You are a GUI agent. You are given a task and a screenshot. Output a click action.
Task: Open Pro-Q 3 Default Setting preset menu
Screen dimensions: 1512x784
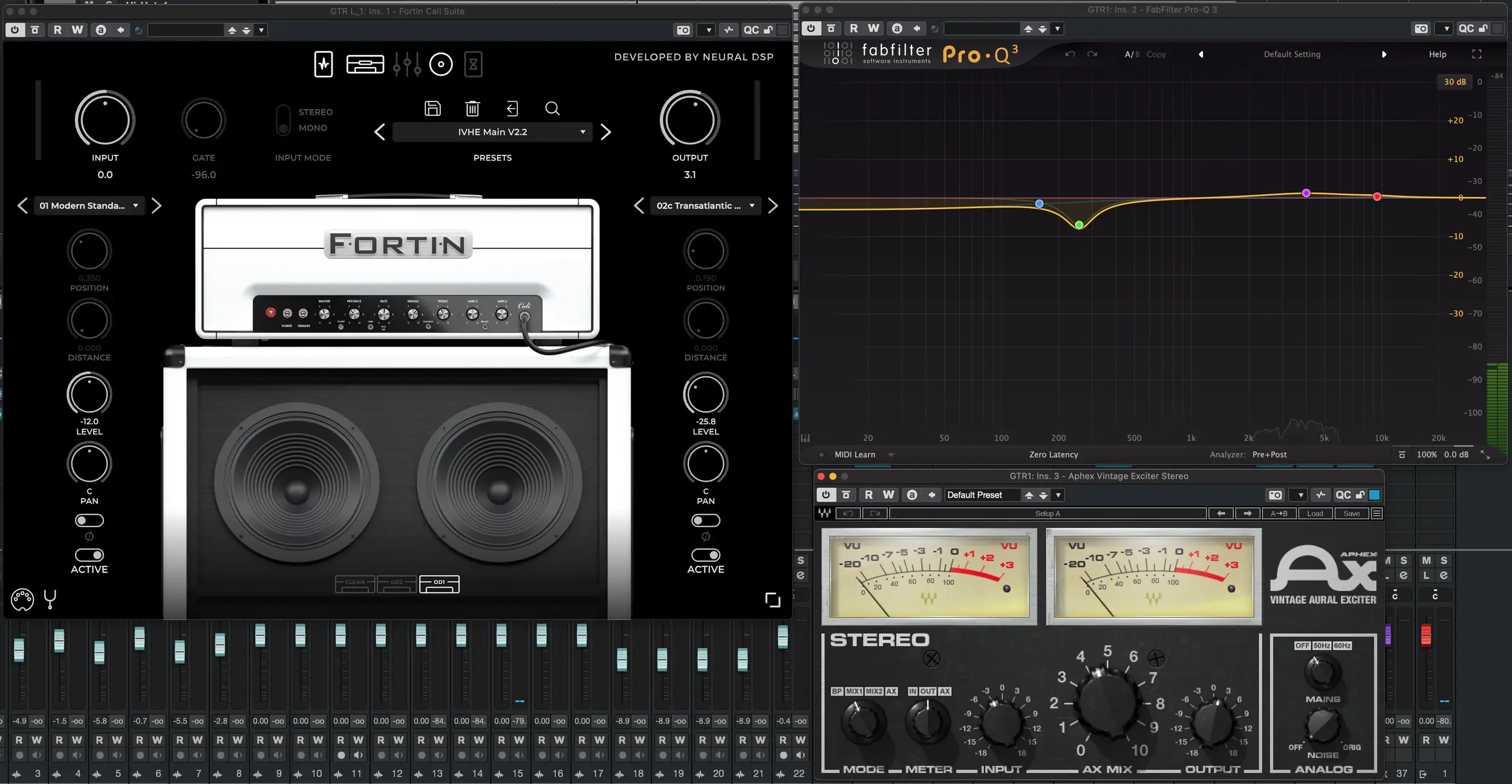(x=1292, y=54)
